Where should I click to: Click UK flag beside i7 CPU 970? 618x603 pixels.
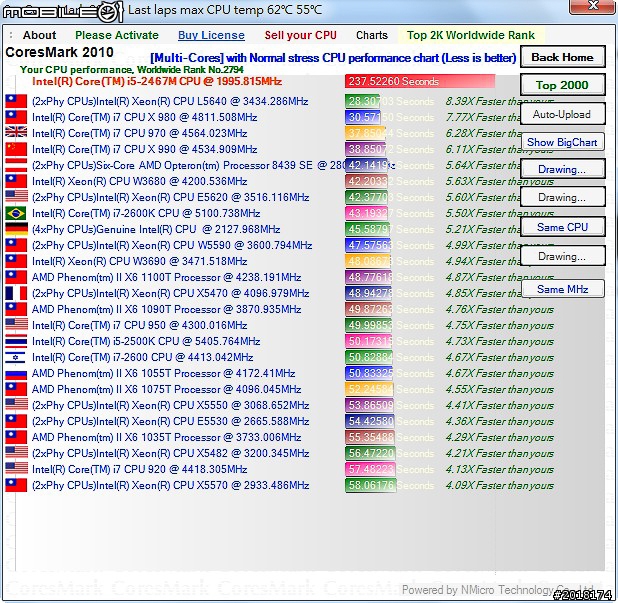point(16,133)
